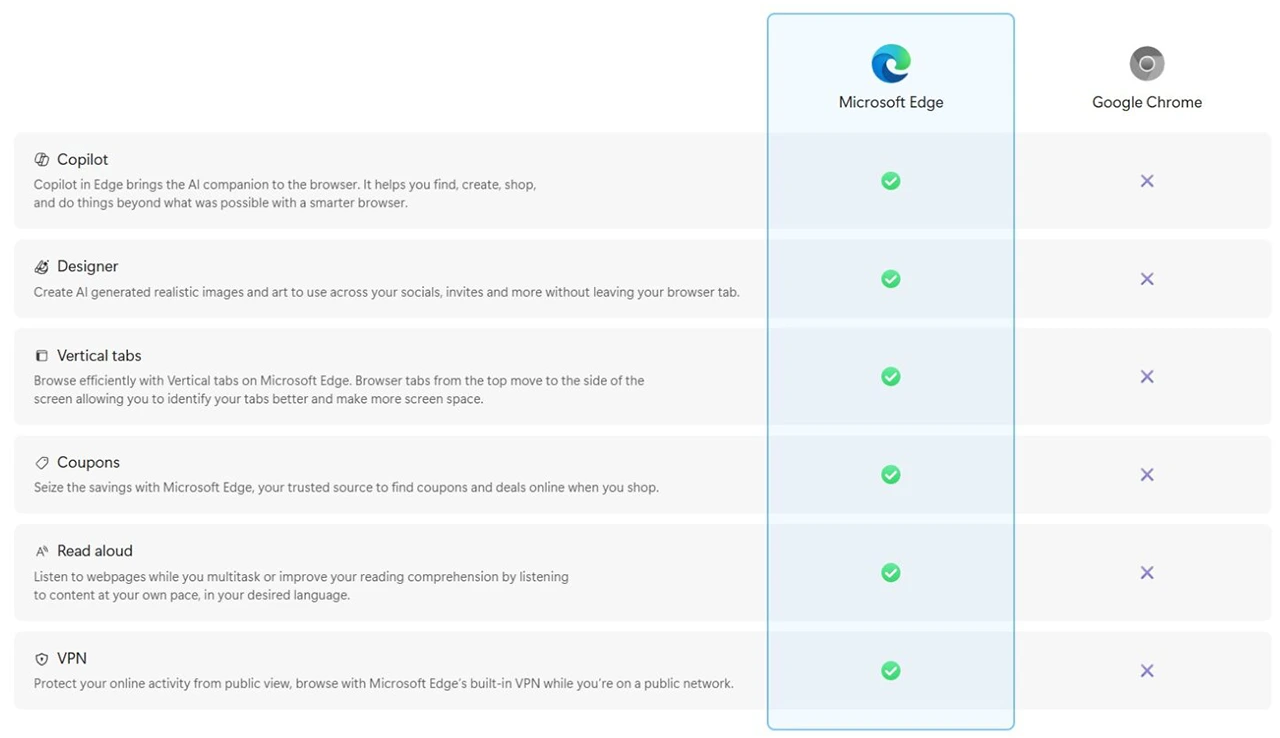Viewport: 1280px width, 738px height.
Task: Click the green checkmark for Copilot under Edge
Action: [x=890, y=181]
